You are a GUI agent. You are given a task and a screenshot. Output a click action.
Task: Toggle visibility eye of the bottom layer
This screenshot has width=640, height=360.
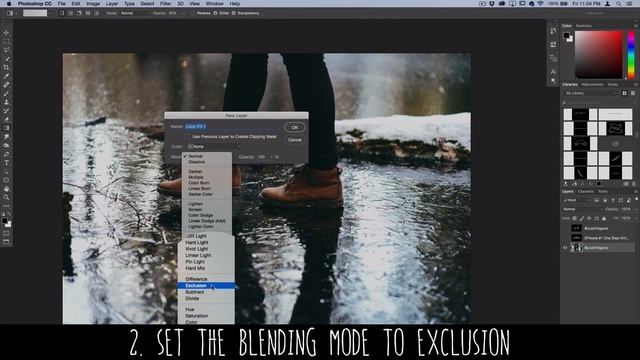565,247
